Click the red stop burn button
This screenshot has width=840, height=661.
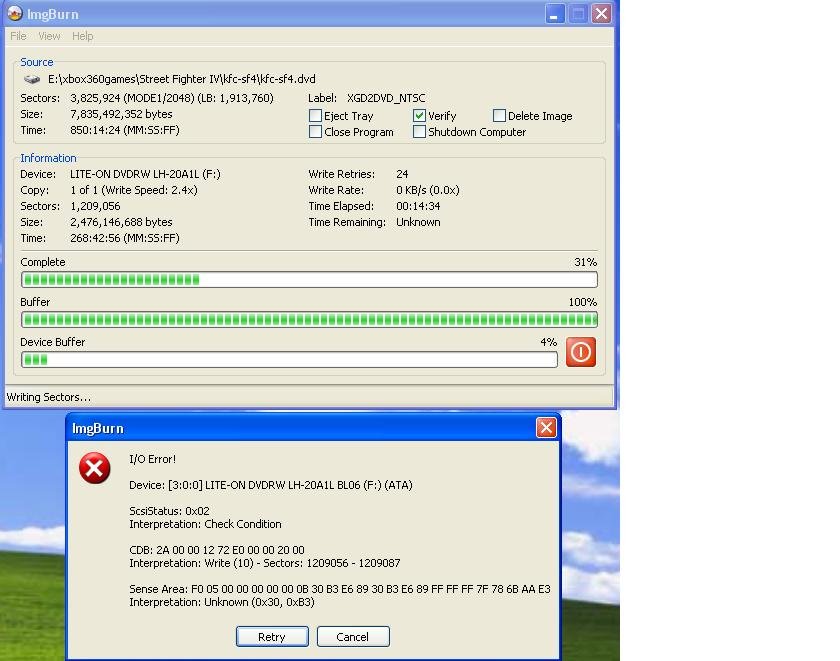(581, 352)
